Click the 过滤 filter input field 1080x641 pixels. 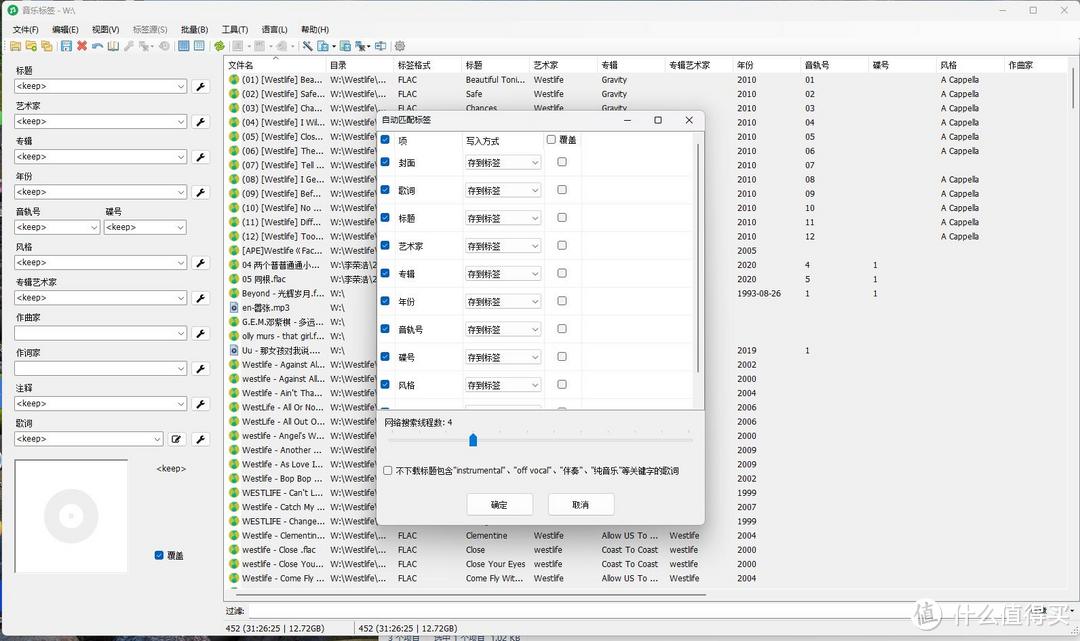(640, 610)
